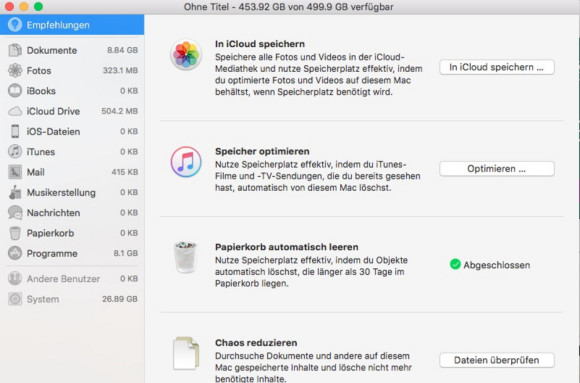The height and width of the screenshot is (383, 580).
Task: Choose iCloud Drive label in the sidebar
Action: (x=53, y=111)
